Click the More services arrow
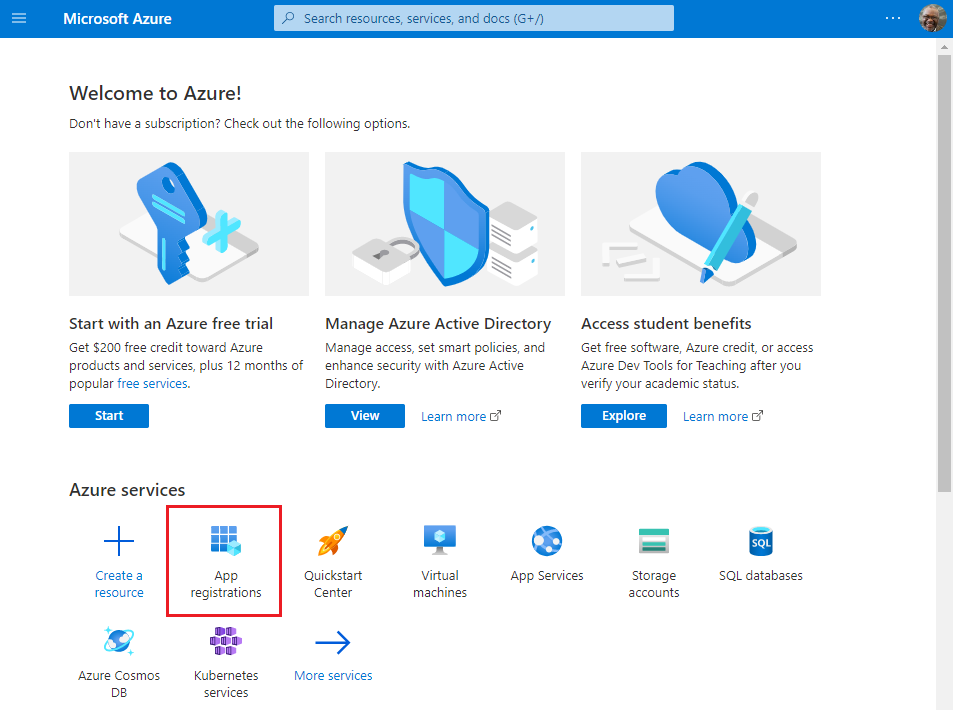Image resolution: width=953 pixels, height=710 pixels. point(332,641)
